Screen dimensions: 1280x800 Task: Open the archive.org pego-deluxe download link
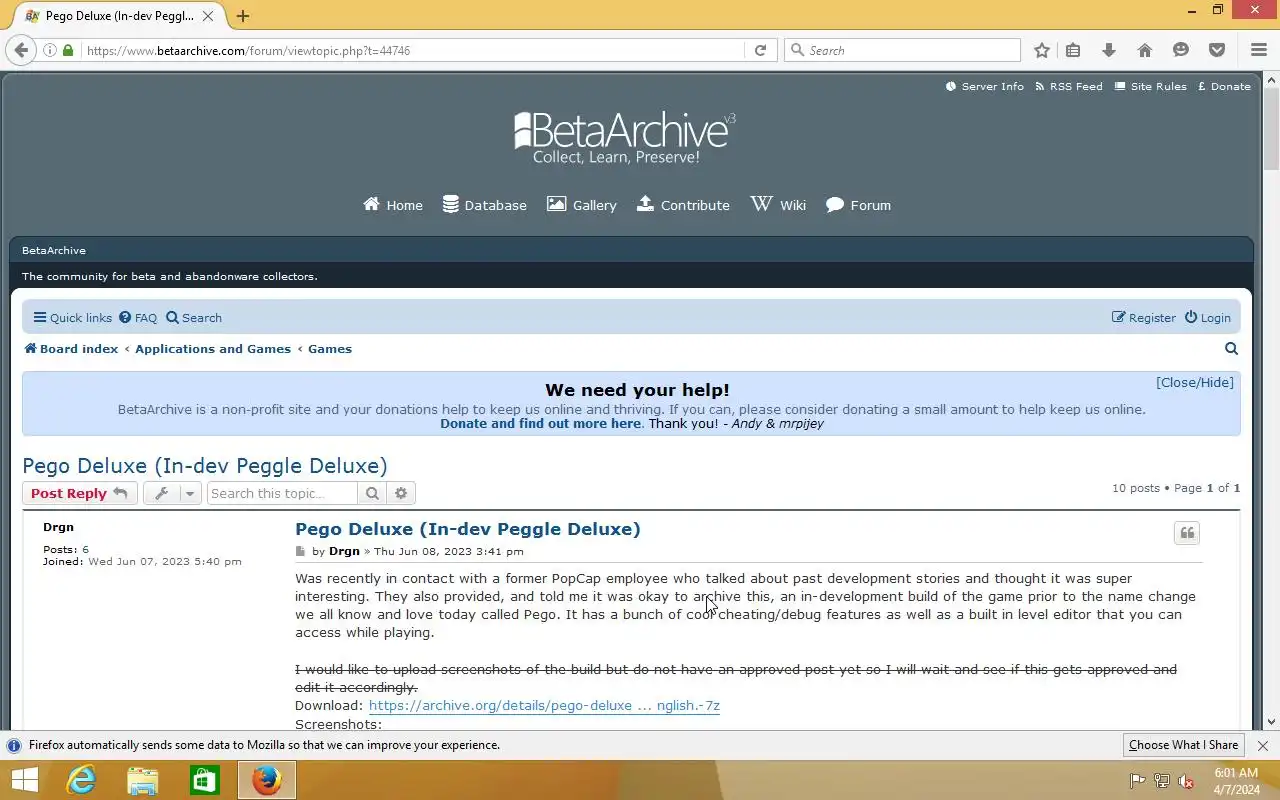click(x=544, y=705)
